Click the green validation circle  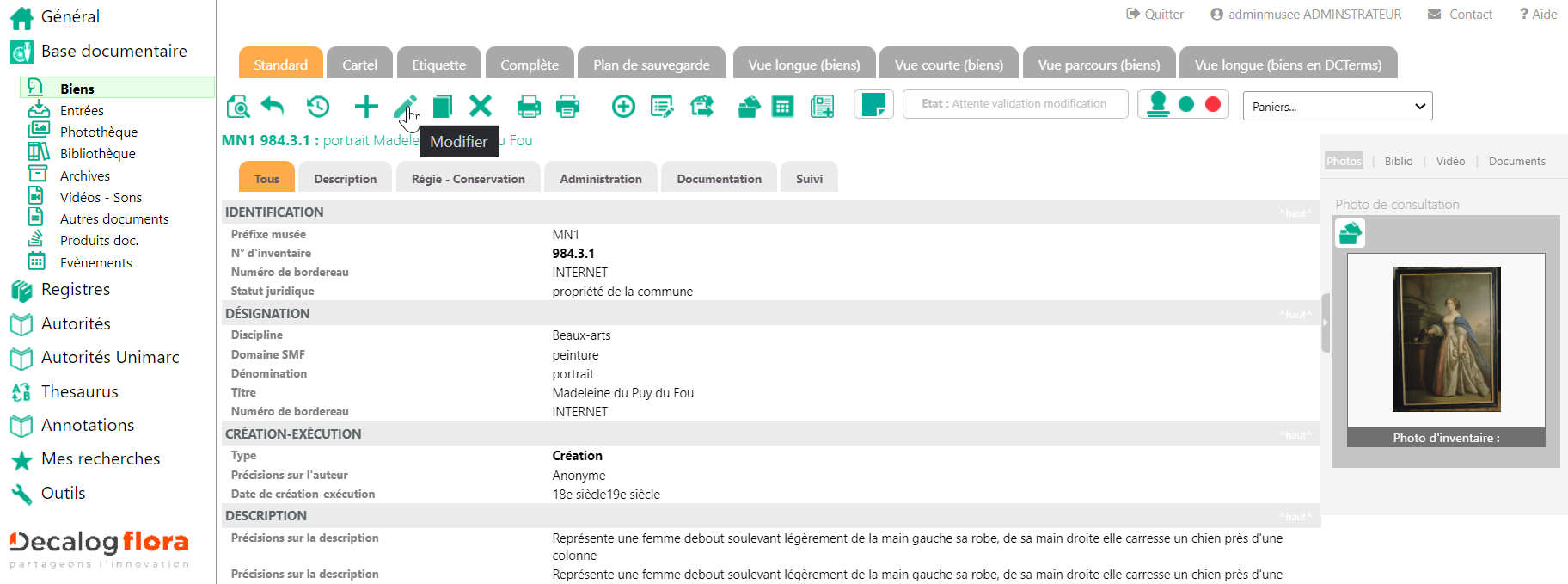[1186, 104]
